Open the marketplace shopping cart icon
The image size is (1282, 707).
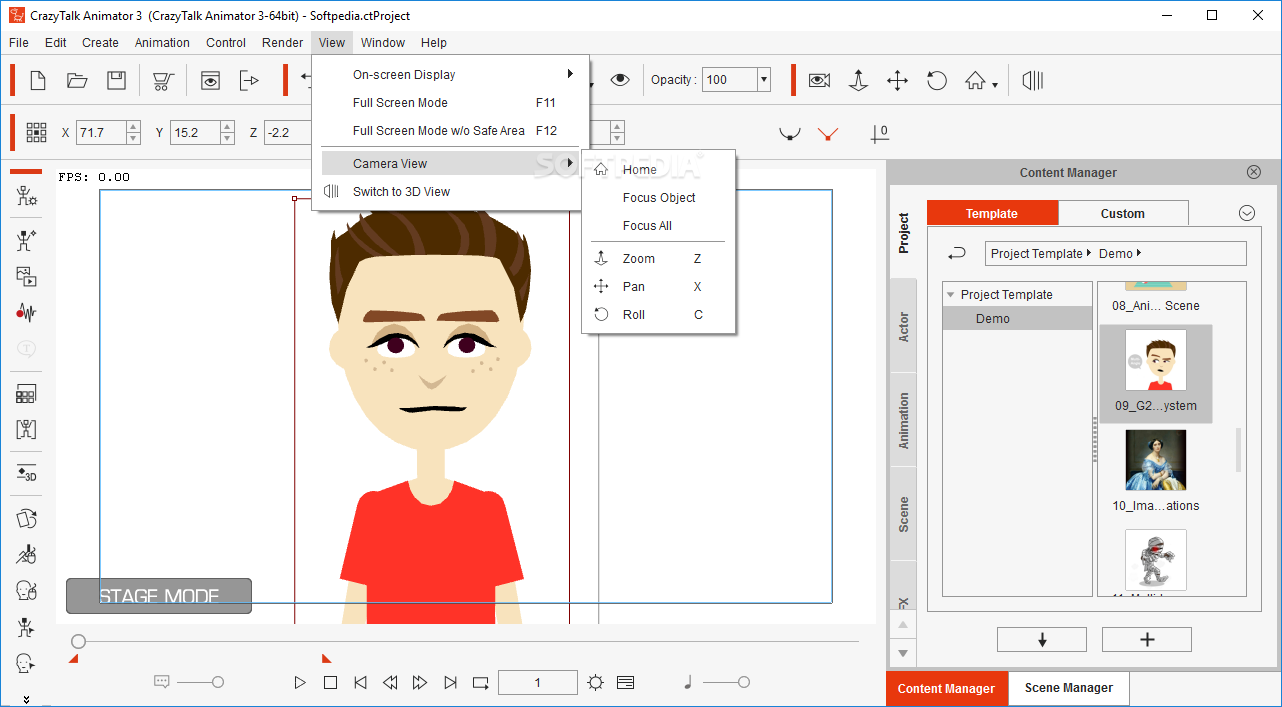(164, 80)
